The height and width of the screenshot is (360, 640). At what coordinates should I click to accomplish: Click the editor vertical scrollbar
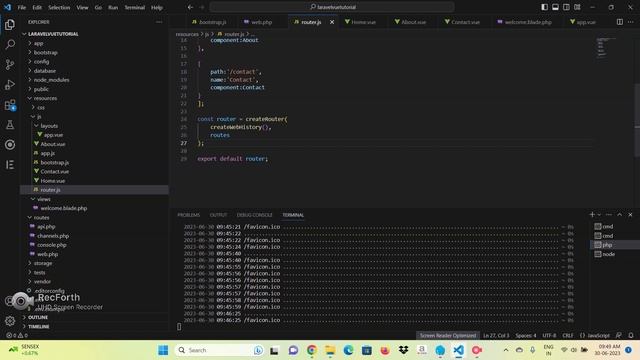[637, 120]
